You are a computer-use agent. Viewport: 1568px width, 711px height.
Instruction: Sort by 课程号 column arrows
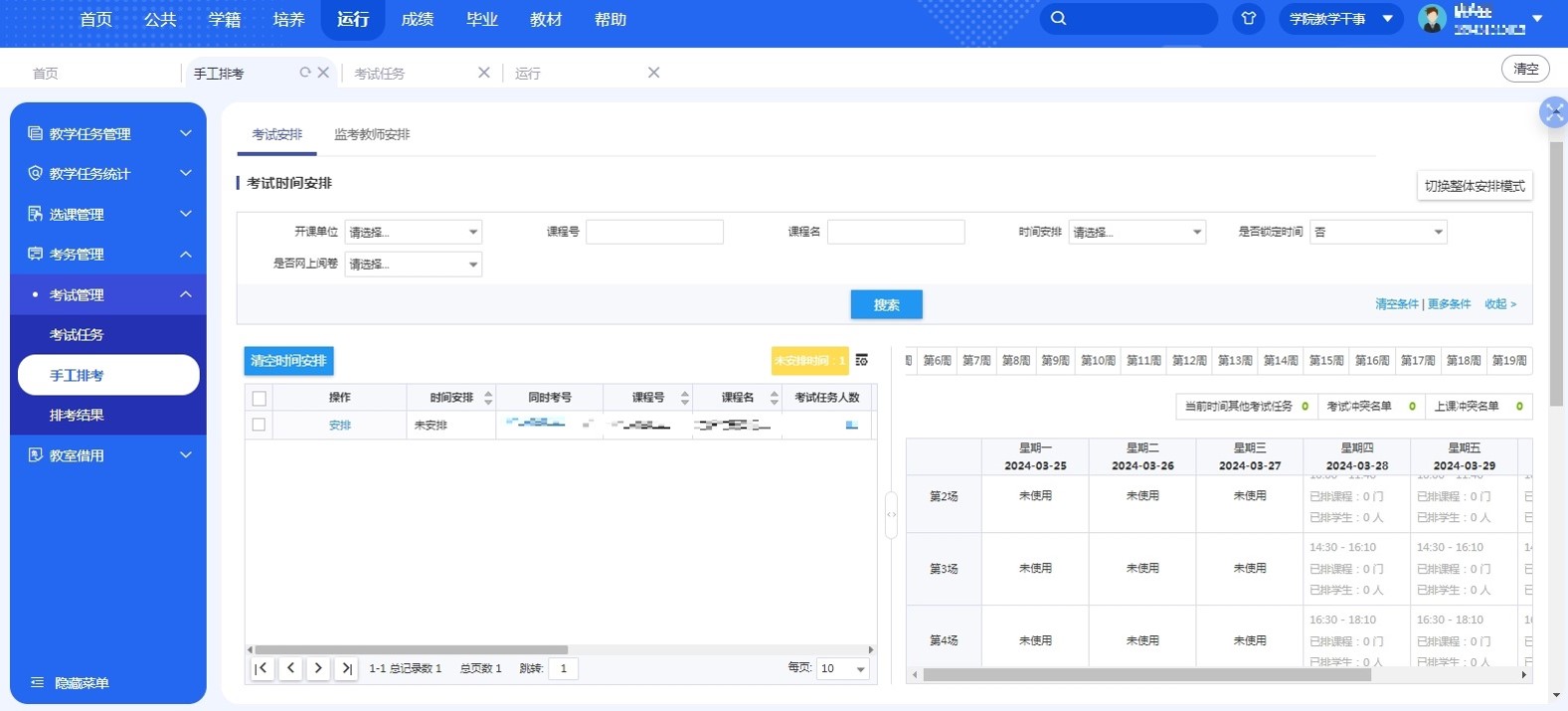pos(685,398)
